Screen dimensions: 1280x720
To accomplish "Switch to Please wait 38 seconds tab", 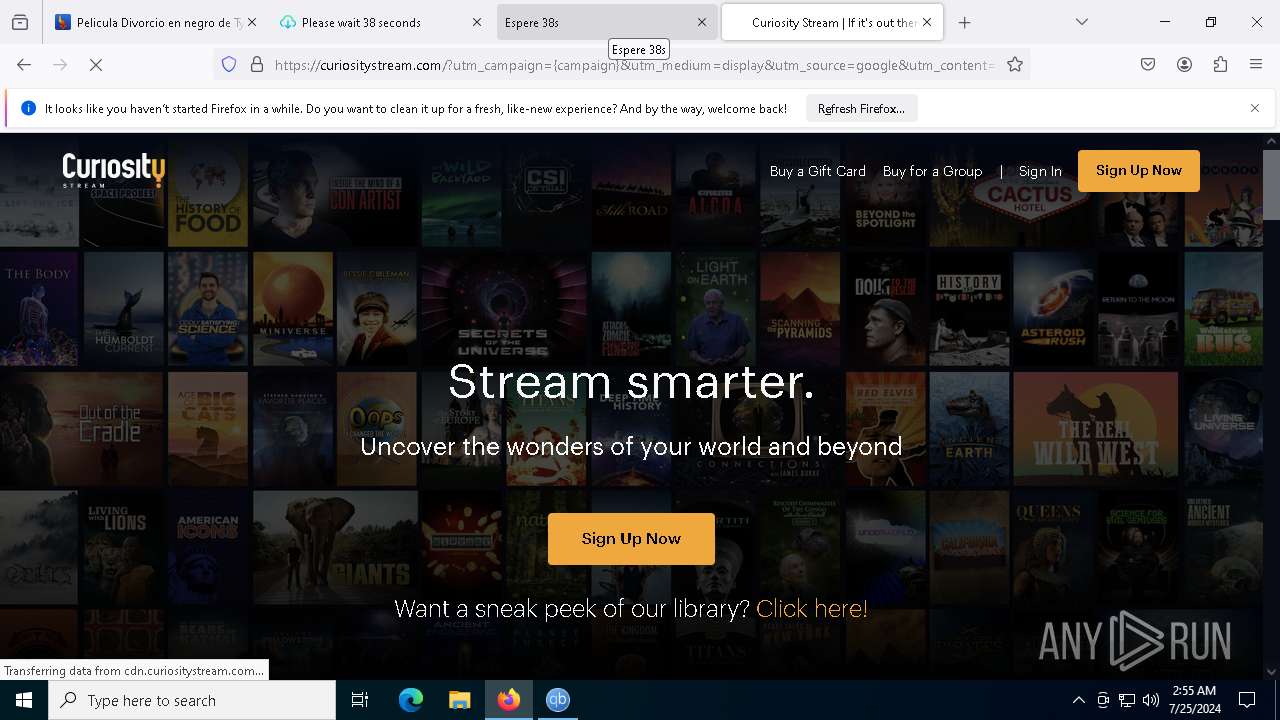I will tap(382, 22).
